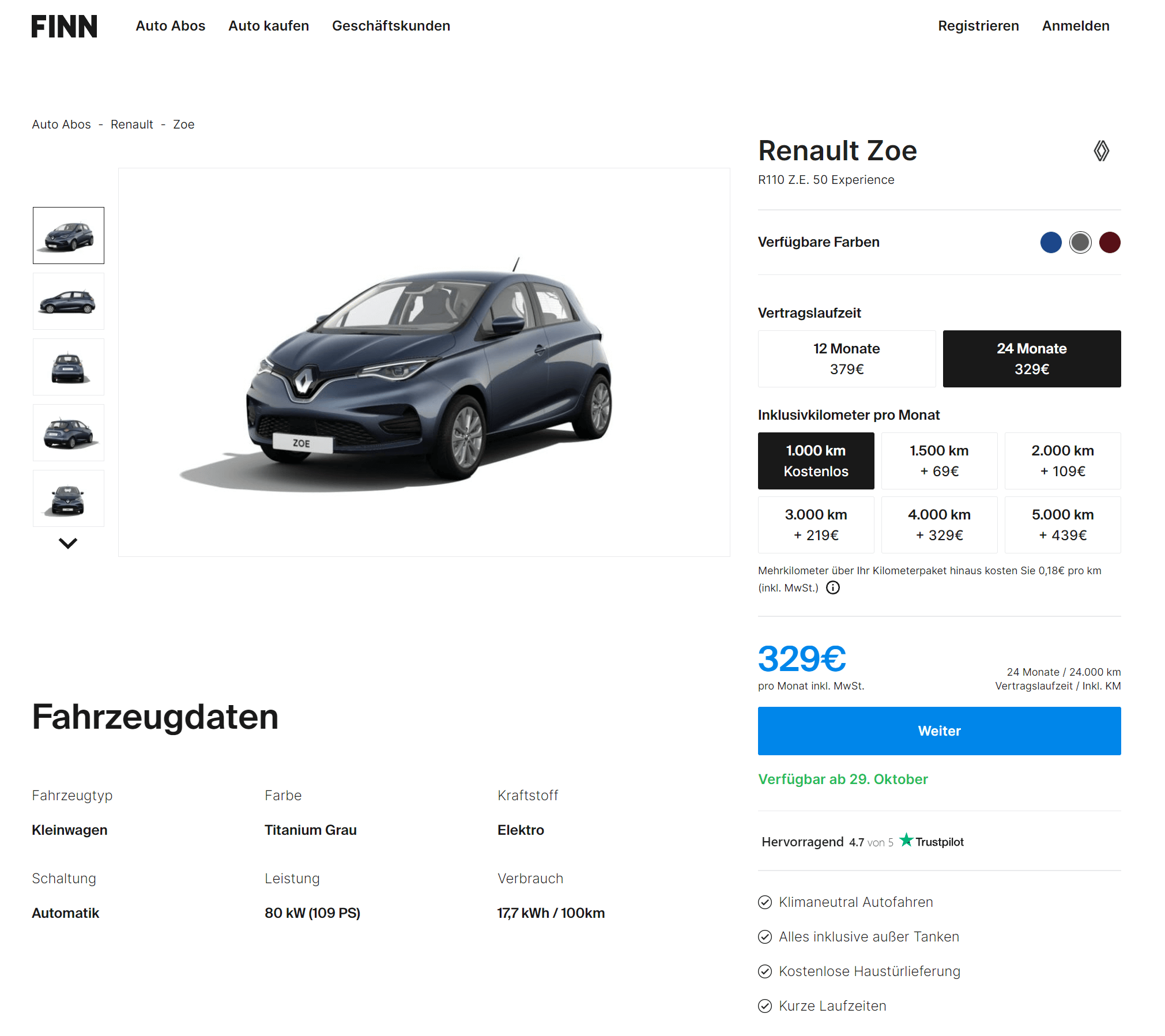Screen dimensions: 1165x1036
Task: Click the main Renault Zoe car image
Action: click(x=424, y=362)
